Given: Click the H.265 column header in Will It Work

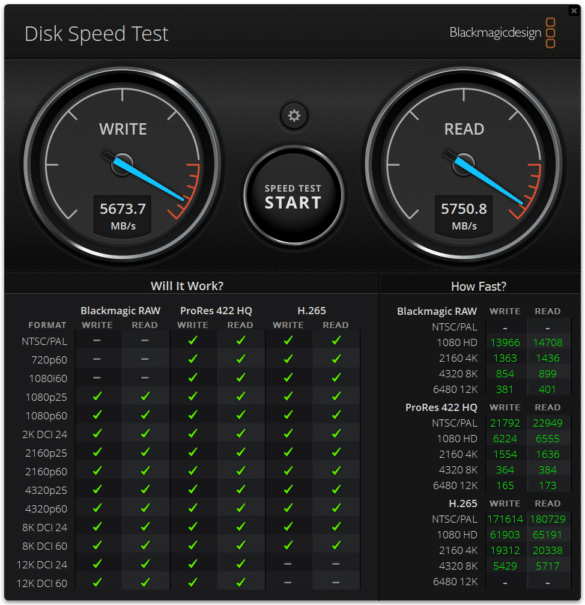Looking at the screenshot, I should tap(312, 311).
